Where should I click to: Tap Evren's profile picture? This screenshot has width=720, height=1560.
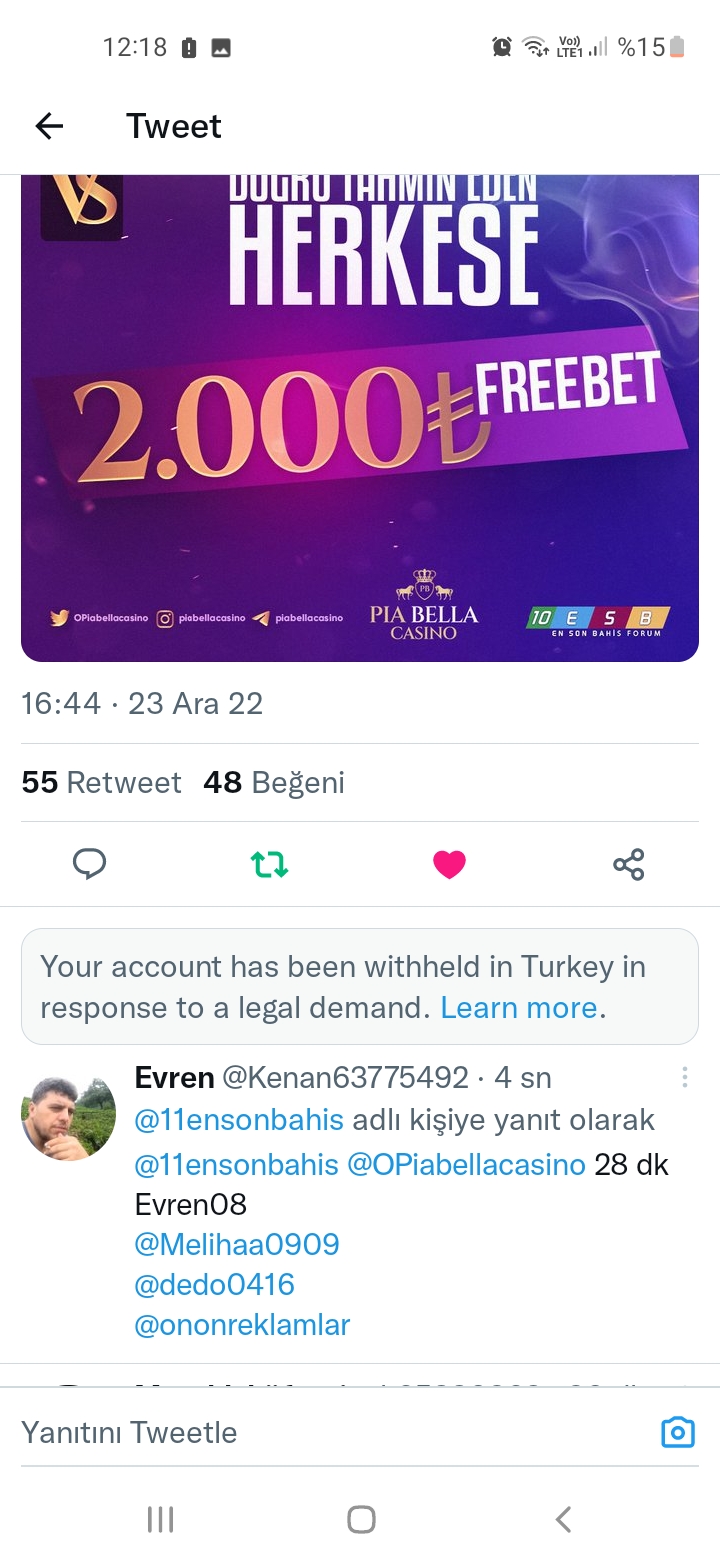click(69, 1118)
